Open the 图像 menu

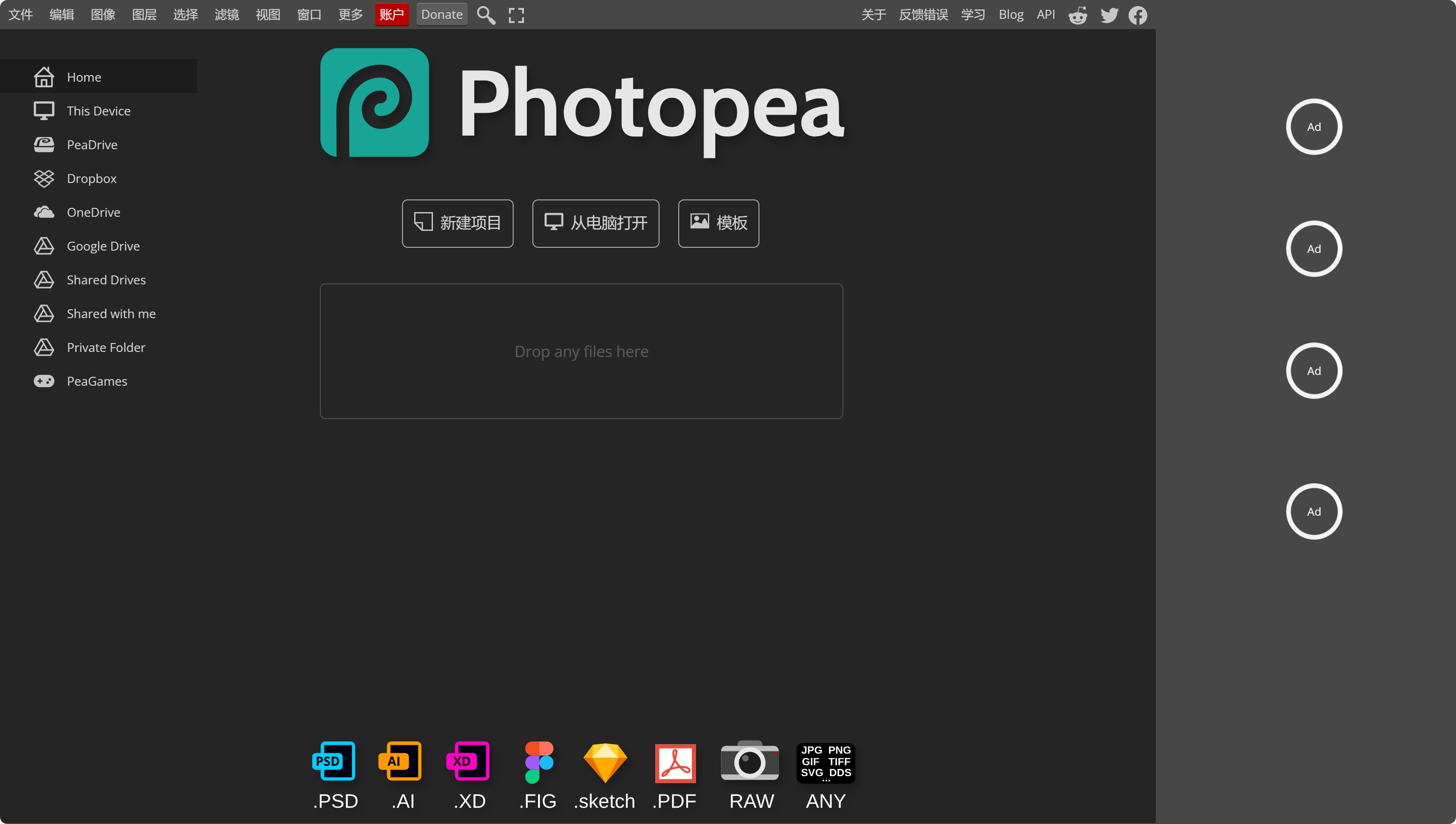click(x=103, y=15)
